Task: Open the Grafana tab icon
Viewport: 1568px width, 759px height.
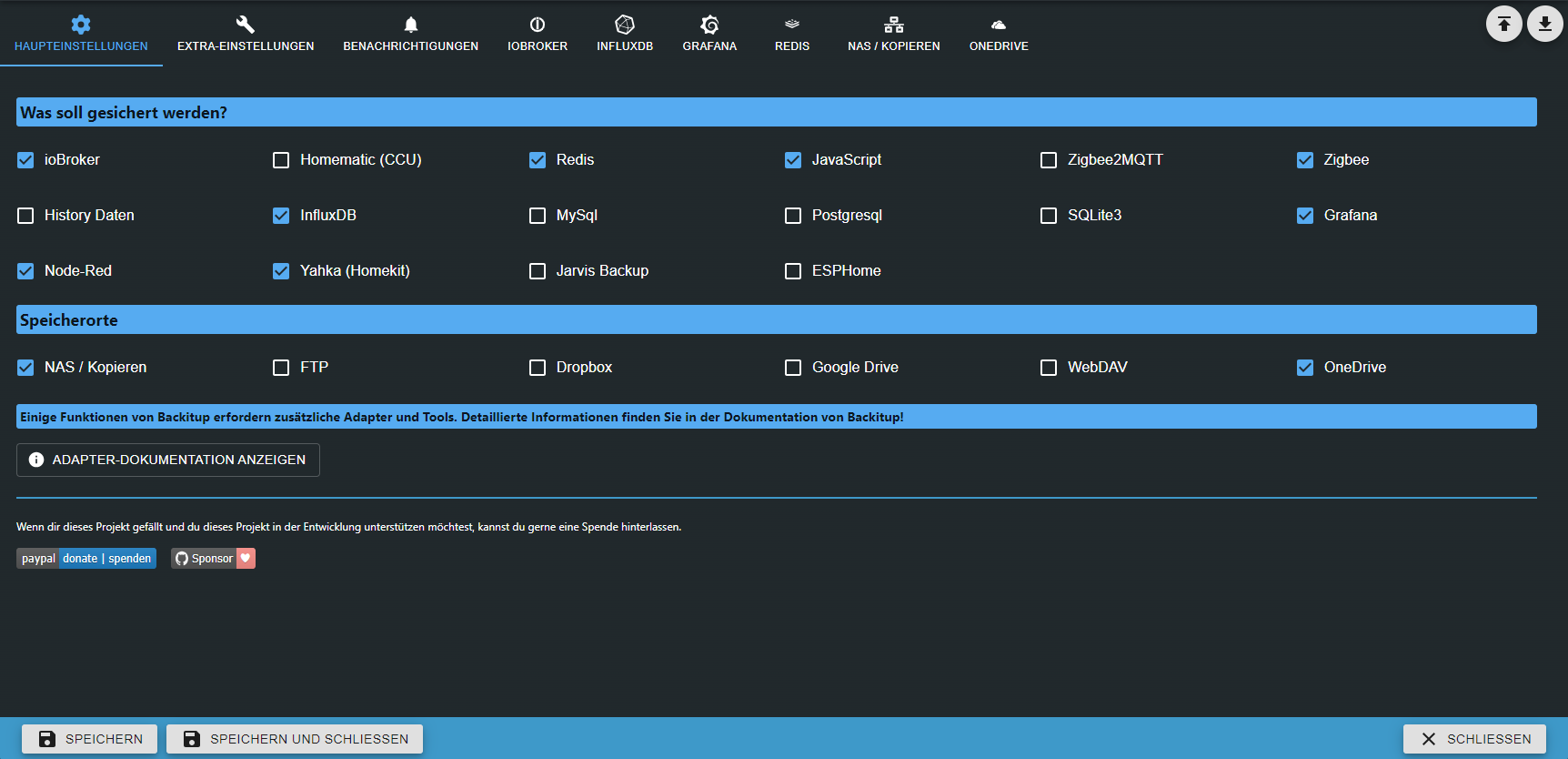Action: [709, 25]
